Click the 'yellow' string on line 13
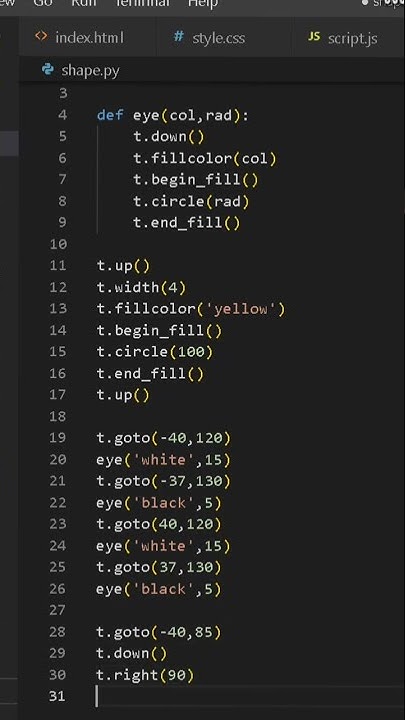405x720 pixels. pyautogui.click(x=241, y=309)
